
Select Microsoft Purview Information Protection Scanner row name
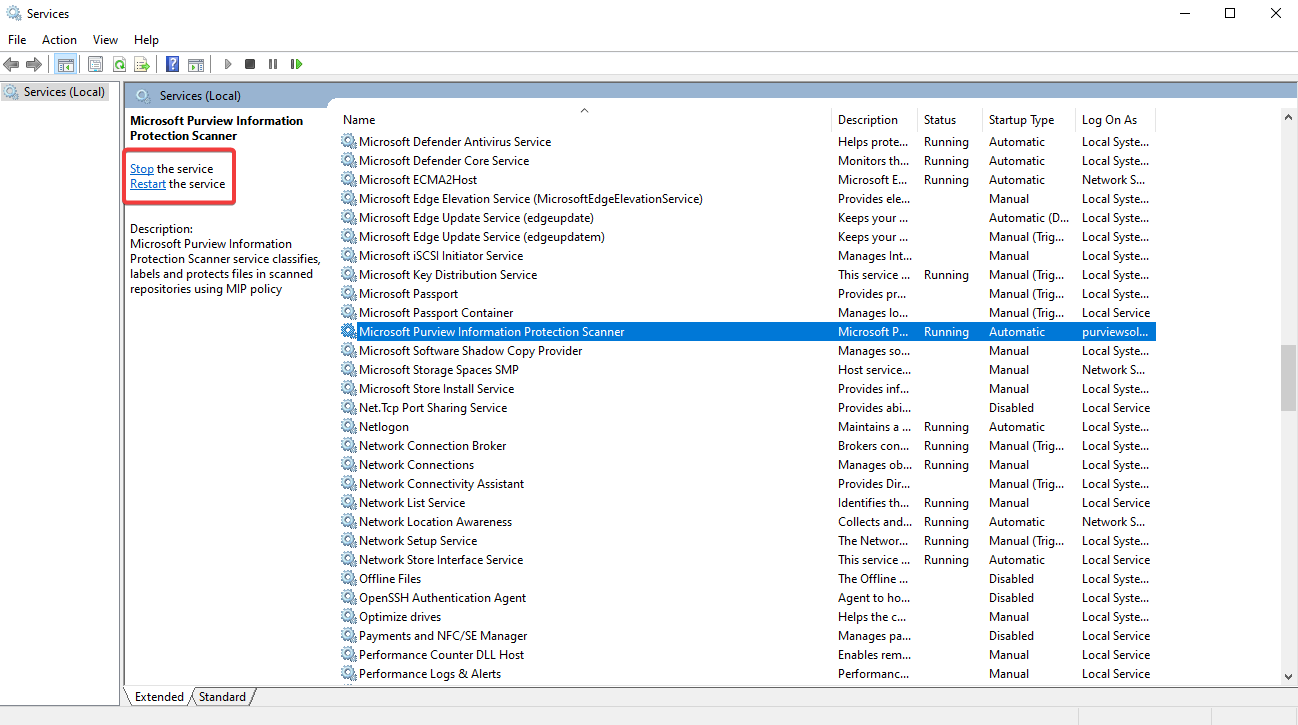tap(491, 332)
